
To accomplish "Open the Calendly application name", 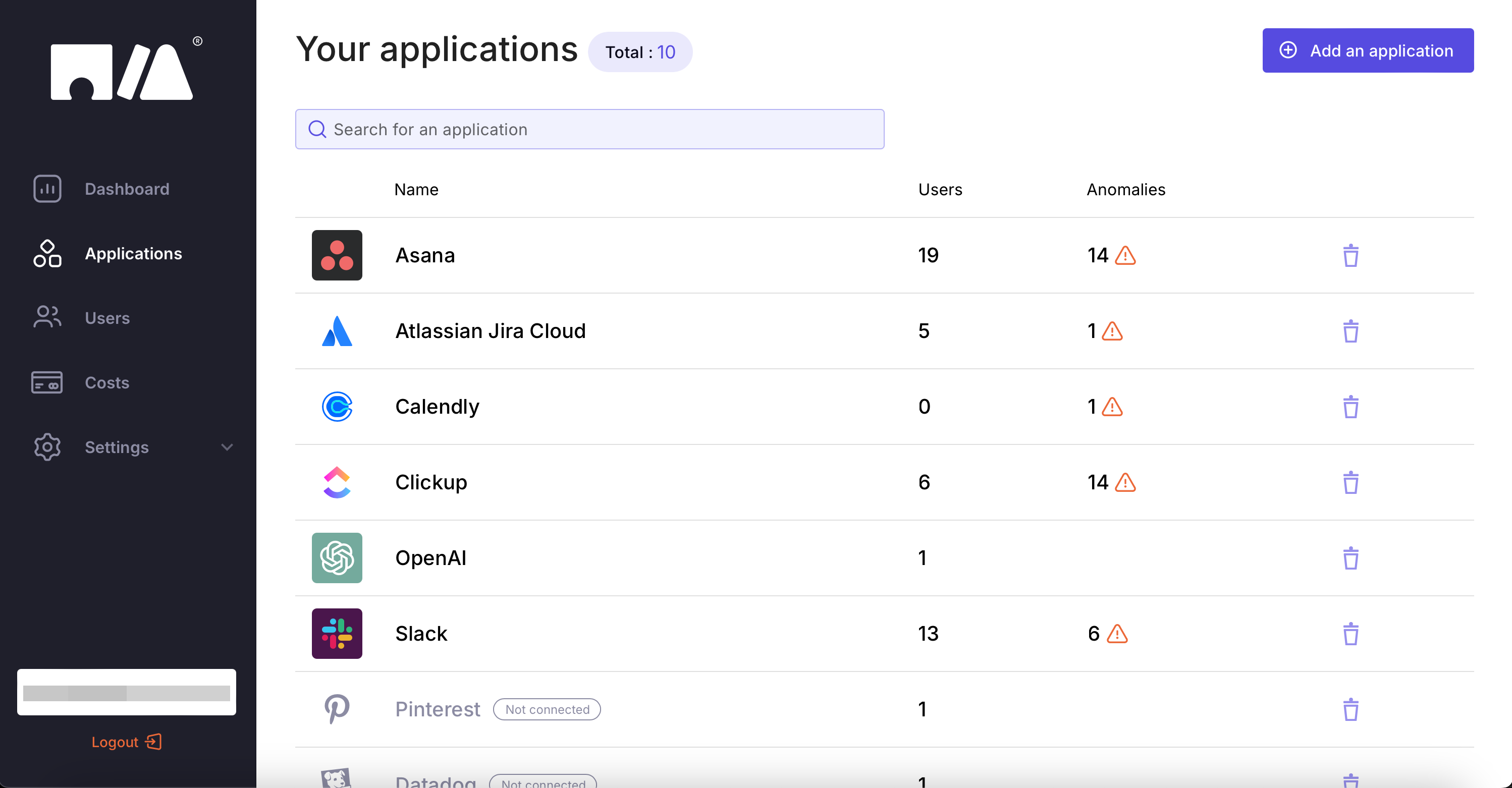I will coord(437,407).
